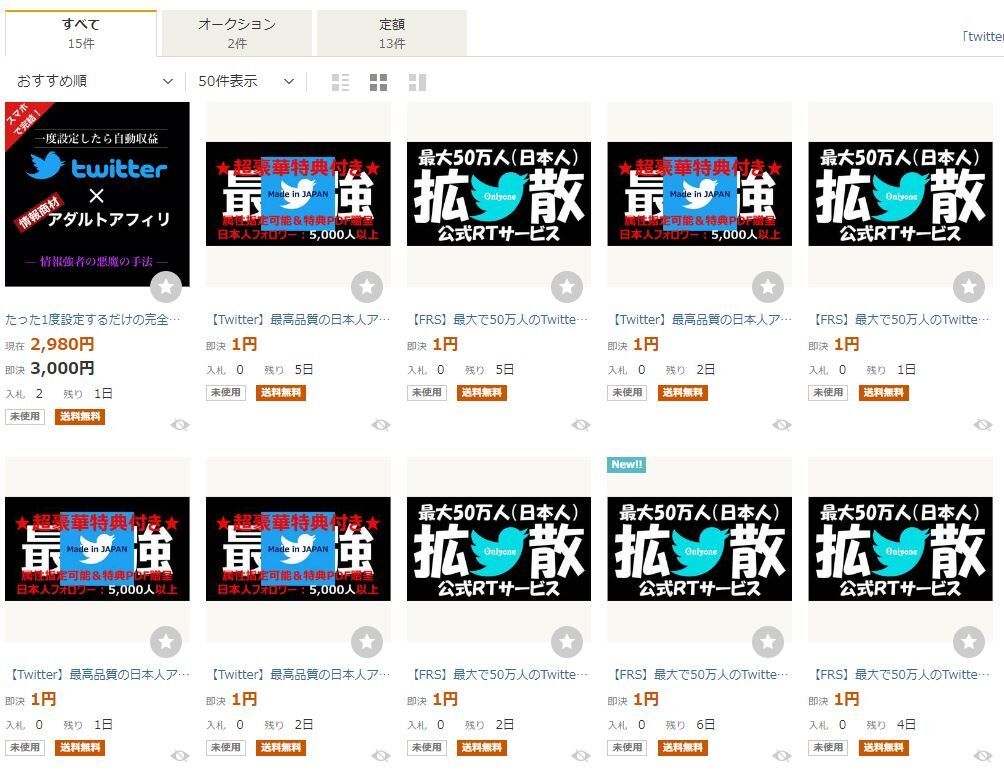The image size is (1004, 782).
Task: Open 【FRS】 listing title with 残り 4日
Action: [x=900, y=674]
